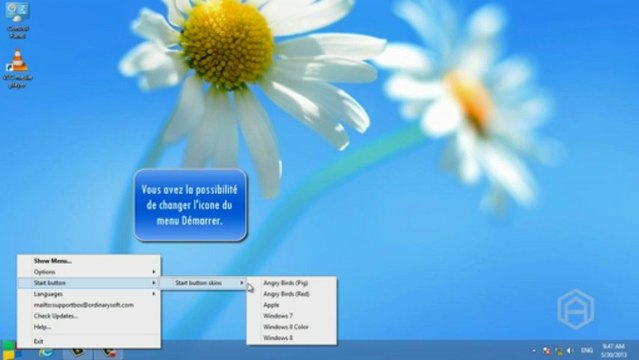Image resolution: width=639 pixels, height=360 pixels.
Task: Click the speaker volume tray icon
Action: [570, 351]
